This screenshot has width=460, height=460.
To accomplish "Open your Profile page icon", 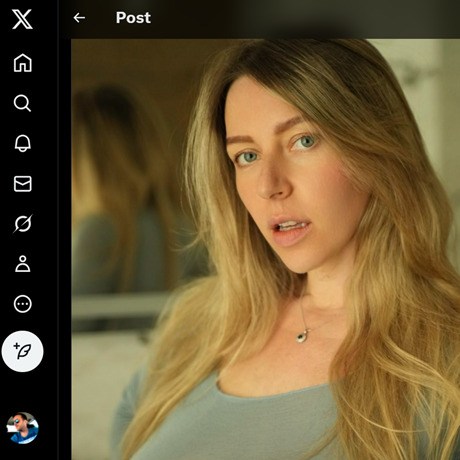I will 23,264.
